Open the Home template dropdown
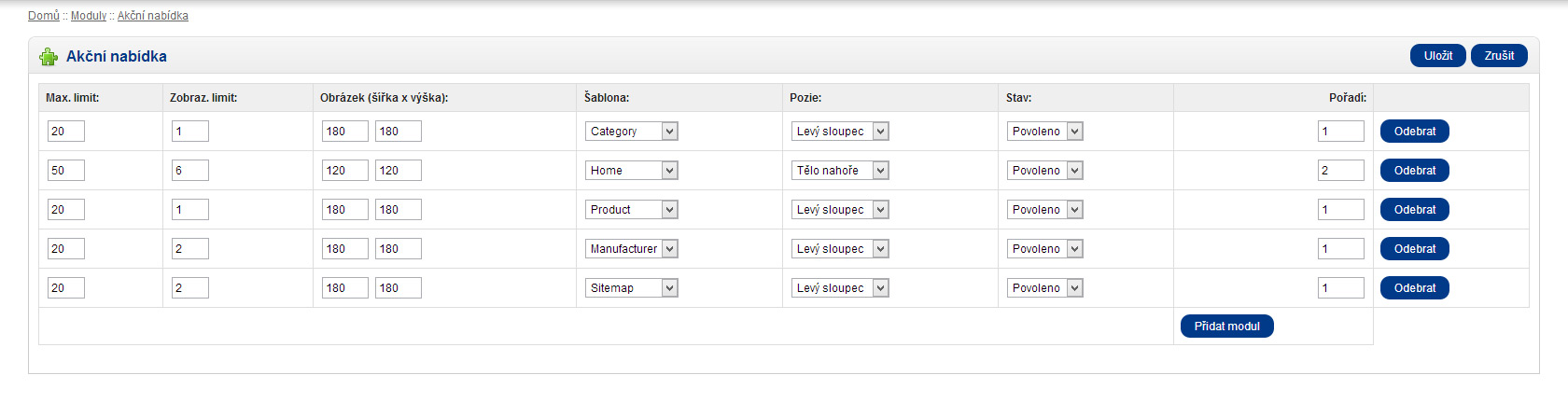Viewport: 1568px width, 417px height. 632,171
